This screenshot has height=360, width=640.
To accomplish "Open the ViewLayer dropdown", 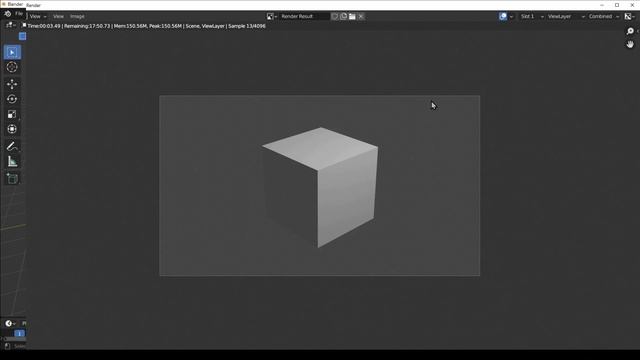I will [x=566, y=16].
